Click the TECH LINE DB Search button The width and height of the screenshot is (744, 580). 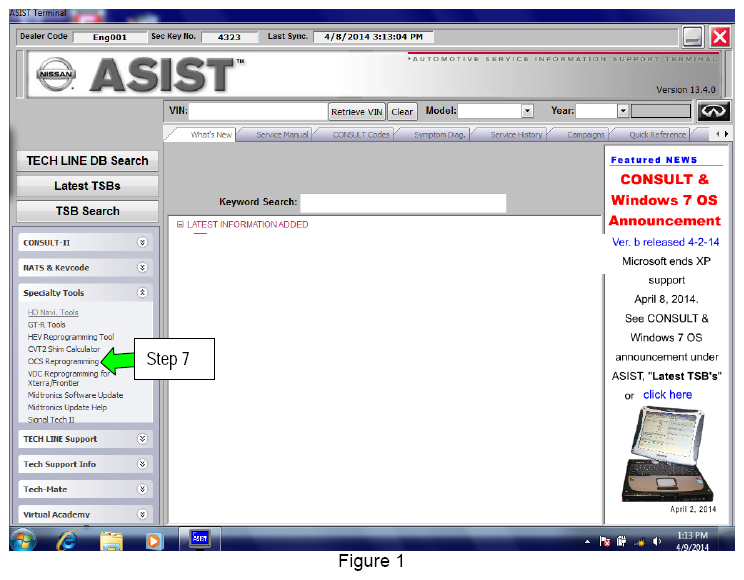[x=87, y=161]
